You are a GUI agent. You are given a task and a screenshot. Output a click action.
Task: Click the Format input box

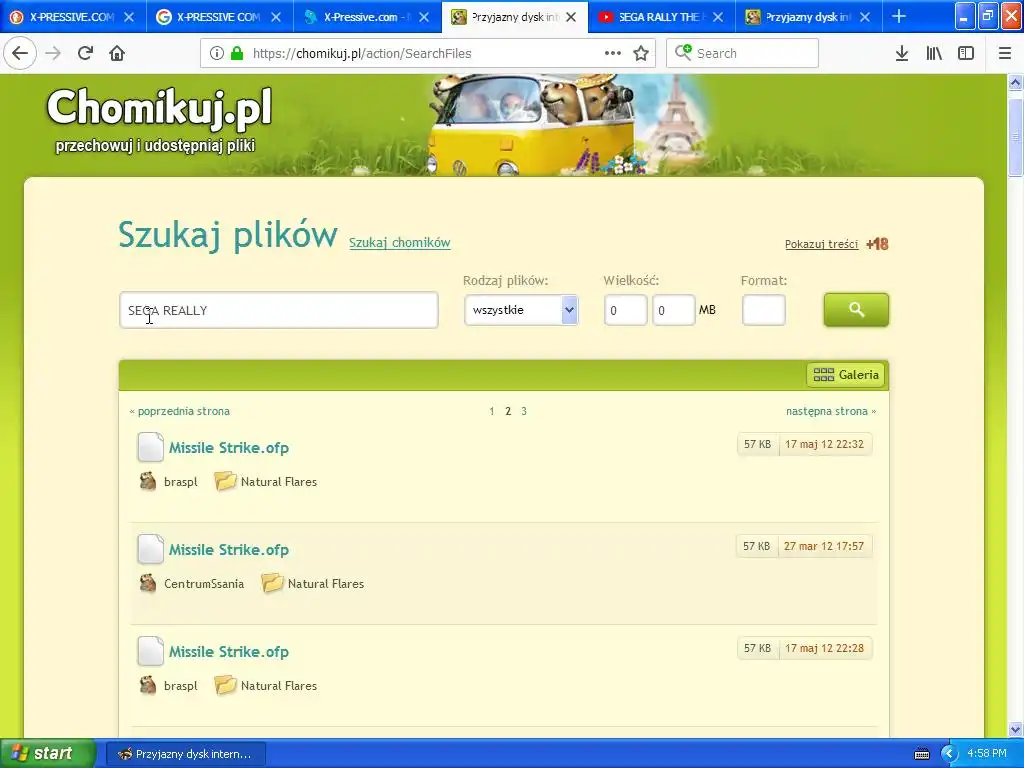pos(763,310)
